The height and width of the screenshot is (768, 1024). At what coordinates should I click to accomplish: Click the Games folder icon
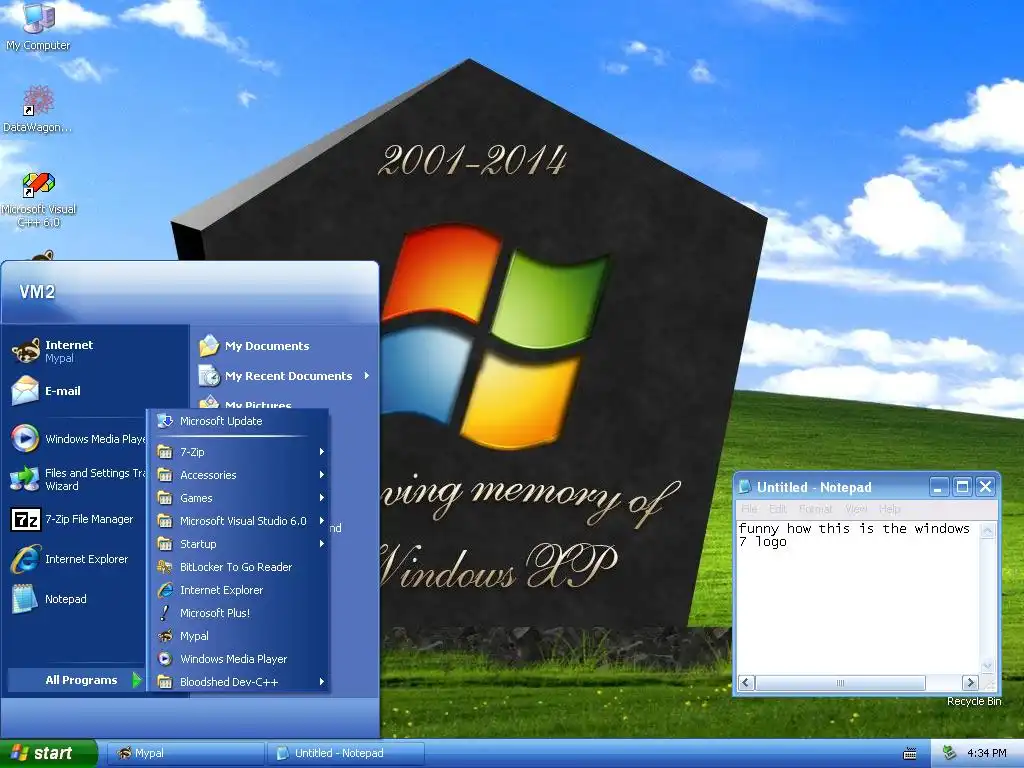165,498
